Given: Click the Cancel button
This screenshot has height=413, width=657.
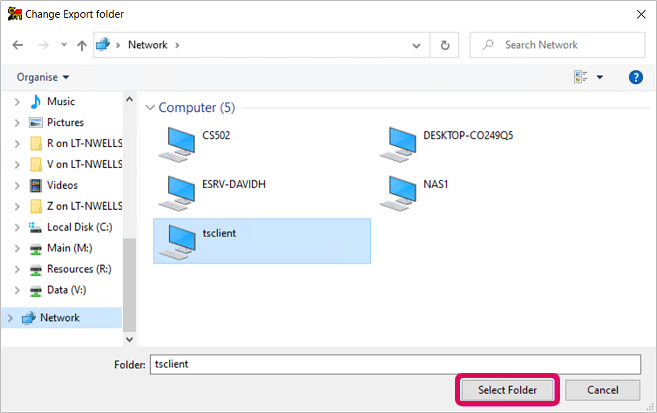Looking at the screenshot, I should 603,390.
